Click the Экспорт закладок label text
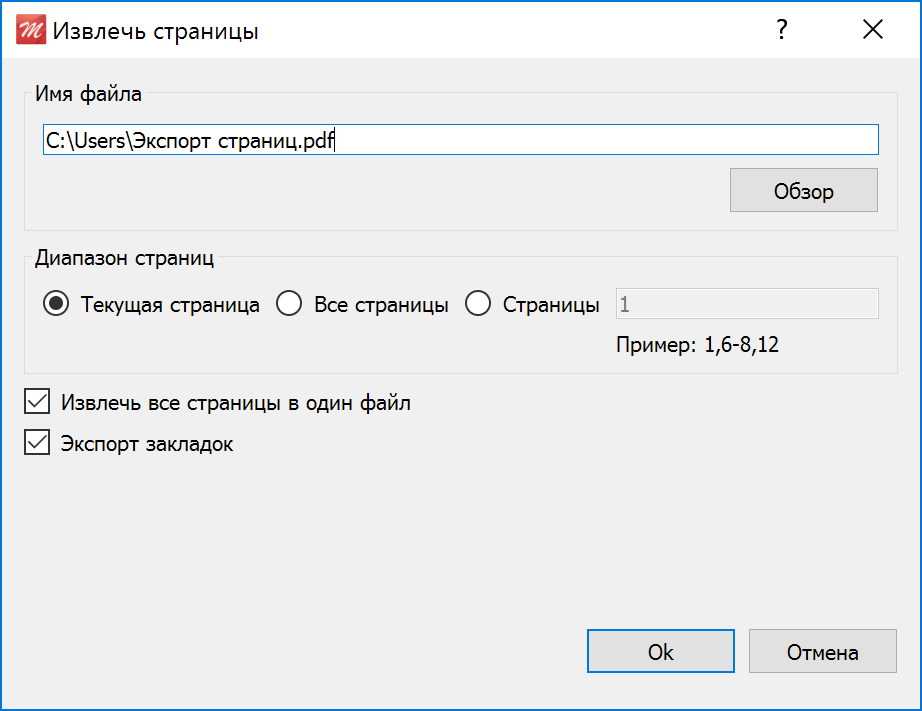The width and height of the screenshot is (922, 711). coord(147,444)
